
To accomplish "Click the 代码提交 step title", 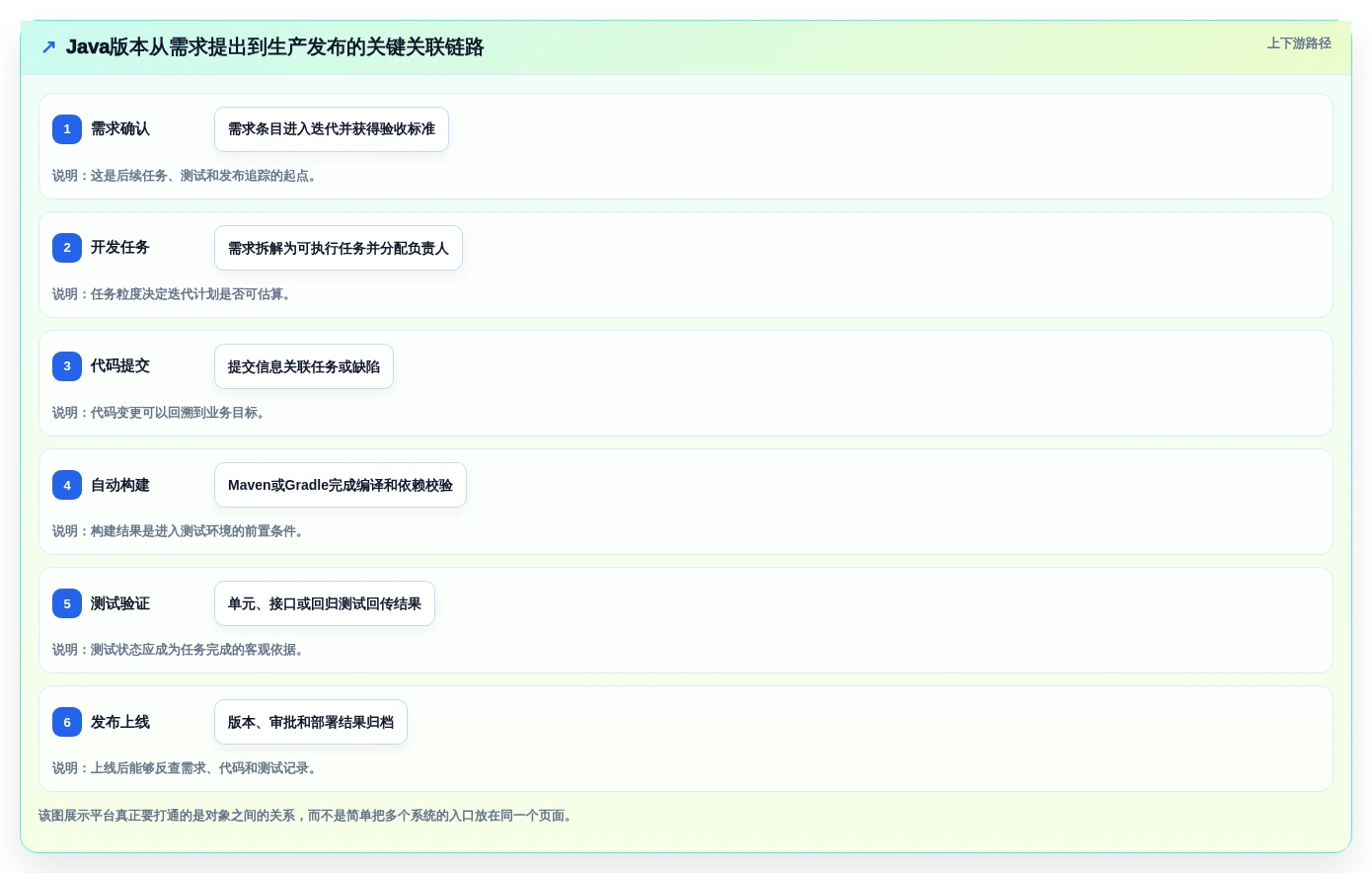I will pos(120,366).
